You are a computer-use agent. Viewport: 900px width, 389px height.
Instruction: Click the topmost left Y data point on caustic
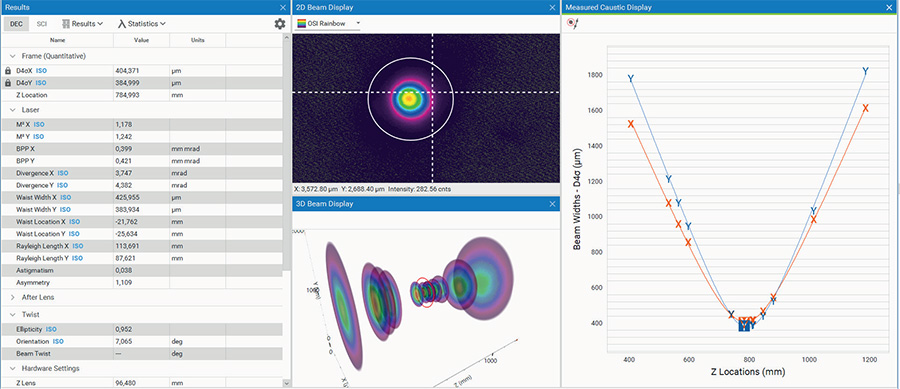point(630,79)
